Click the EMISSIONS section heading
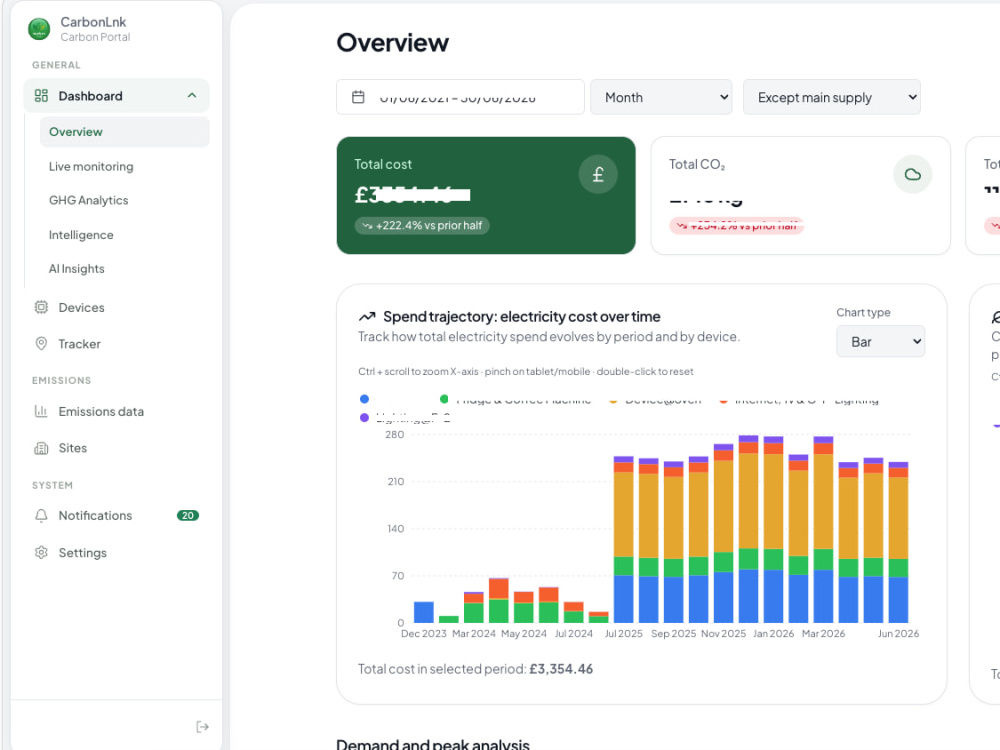 click(x=61, y=380)
